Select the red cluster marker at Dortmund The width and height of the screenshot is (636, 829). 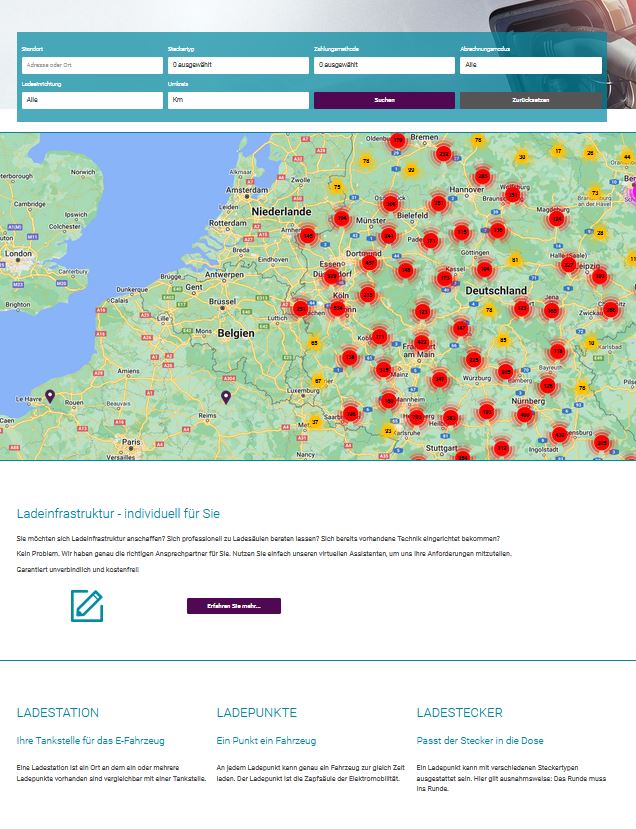(x=370, y=262)
